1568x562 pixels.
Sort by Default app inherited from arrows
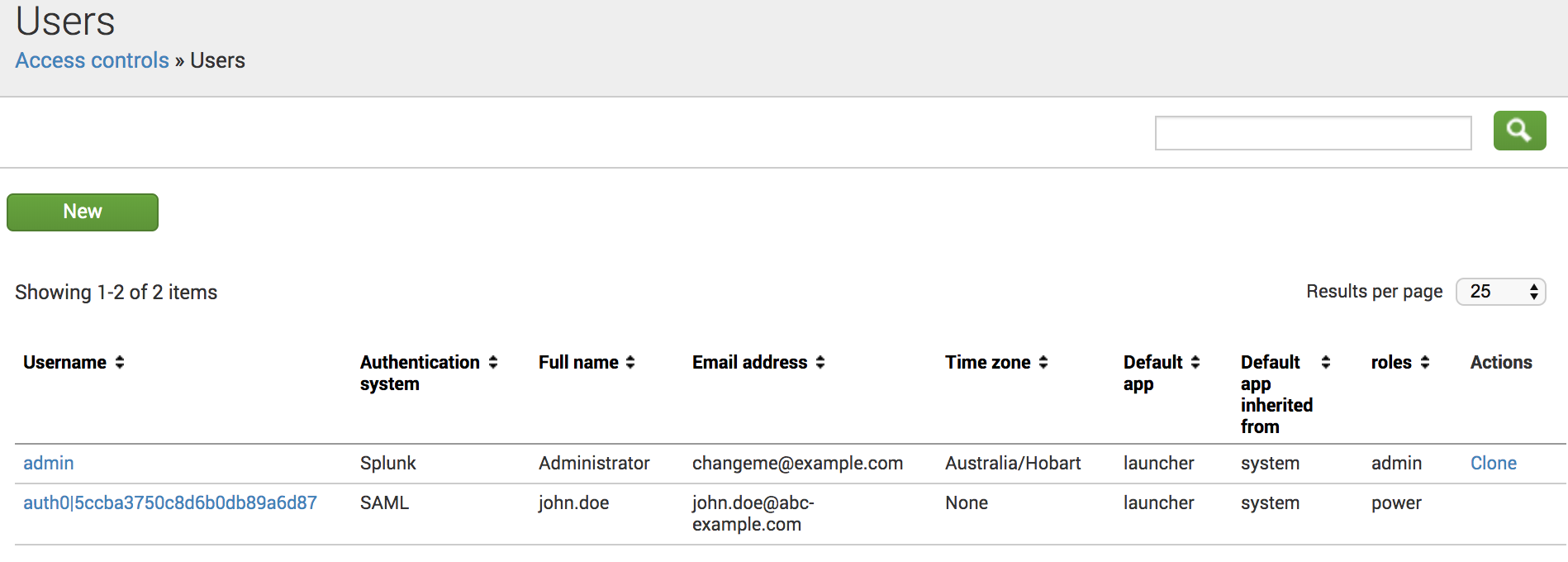click(x=1326, y=362)
